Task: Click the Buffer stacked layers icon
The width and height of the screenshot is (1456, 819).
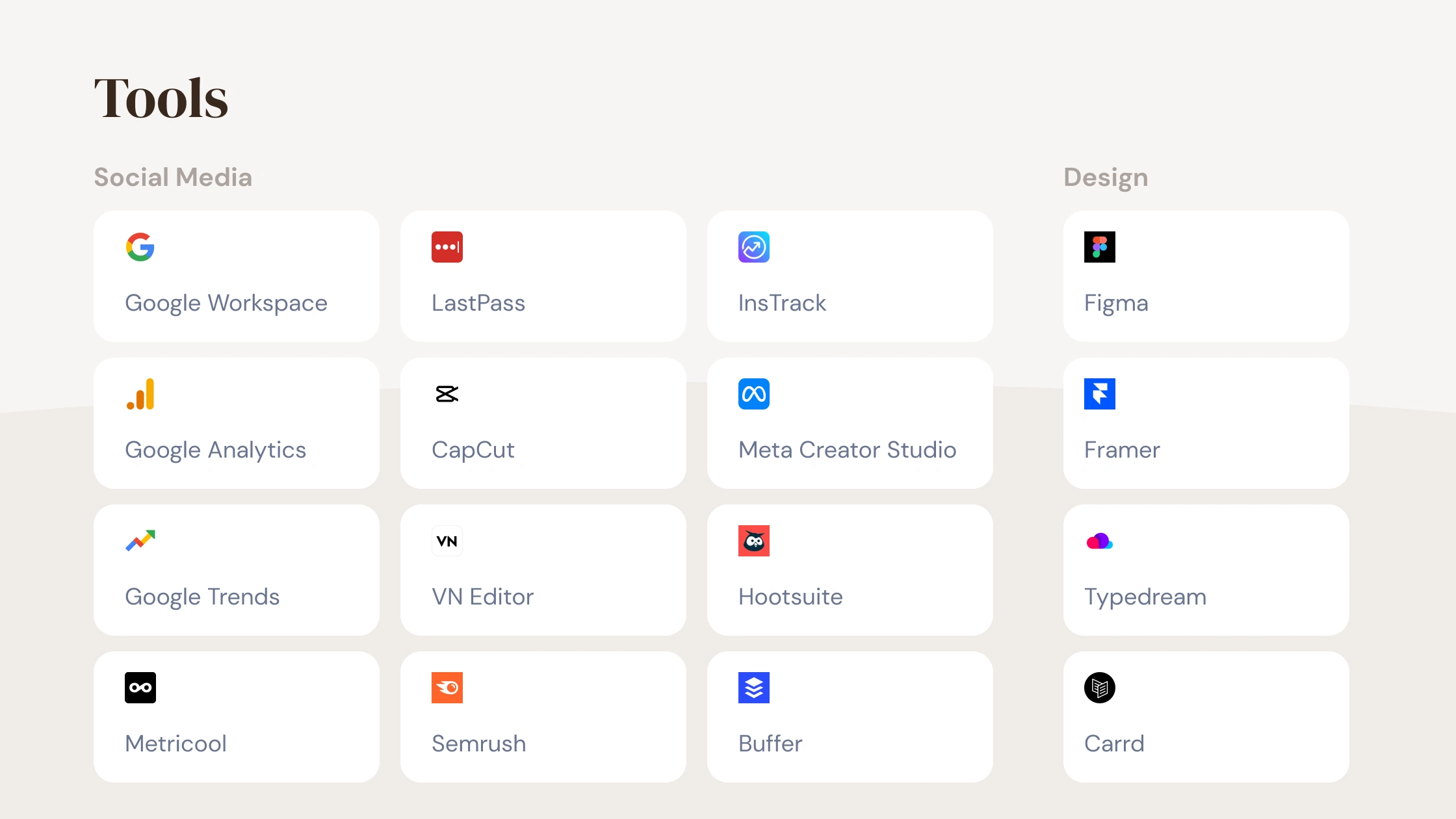Action: click(x=754, y=688)
